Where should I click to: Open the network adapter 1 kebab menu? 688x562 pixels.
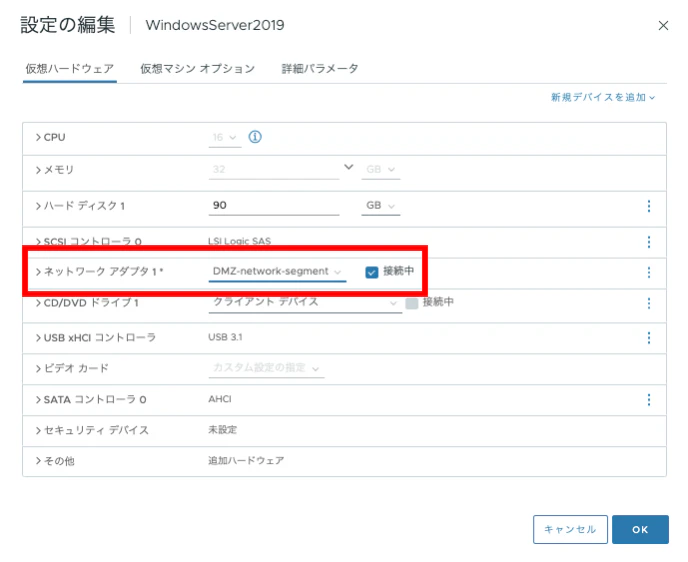point(649,272)
